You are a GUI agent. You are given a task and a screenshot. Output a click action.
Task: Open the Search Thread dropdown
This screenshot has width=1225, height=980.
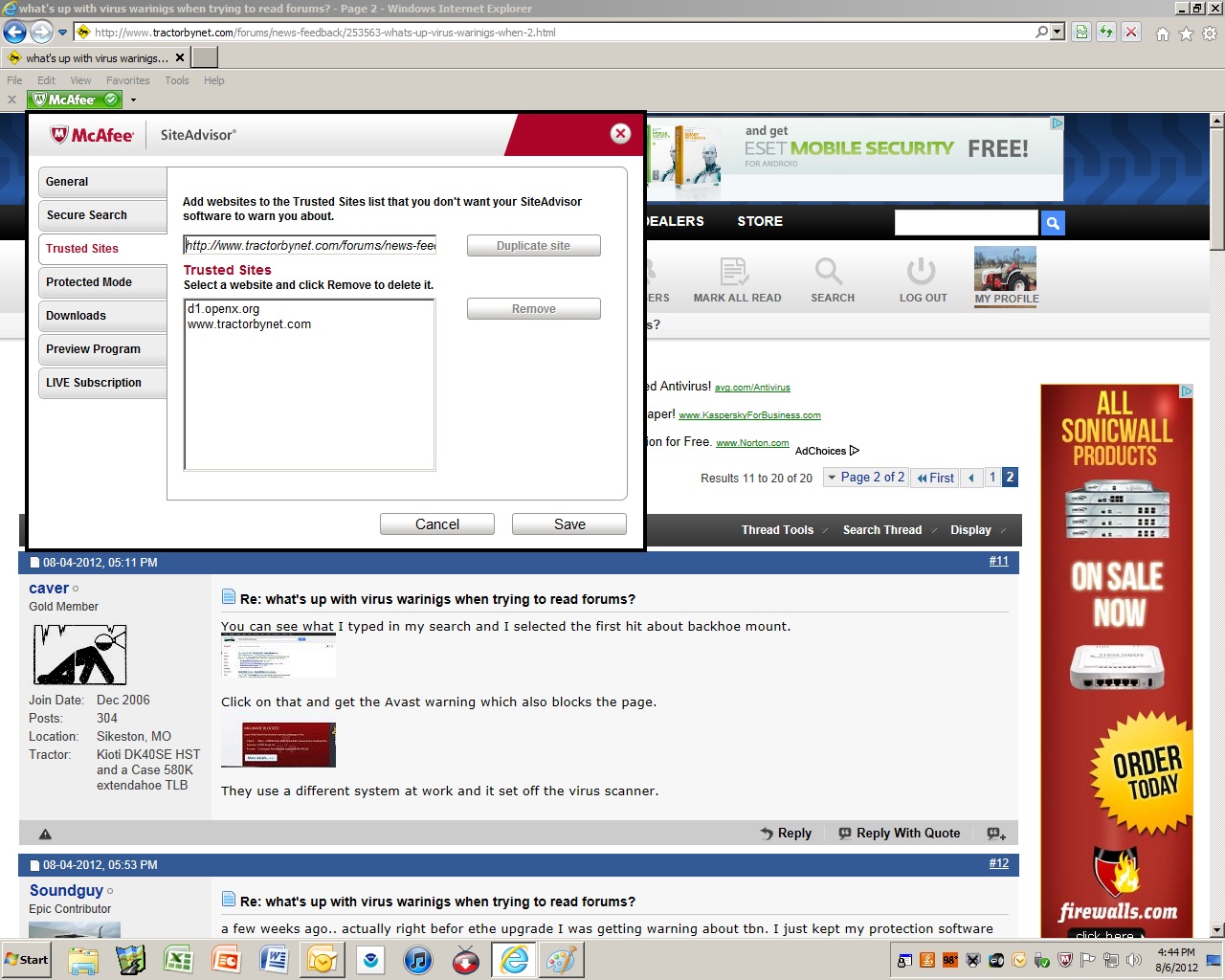(888, 530)
